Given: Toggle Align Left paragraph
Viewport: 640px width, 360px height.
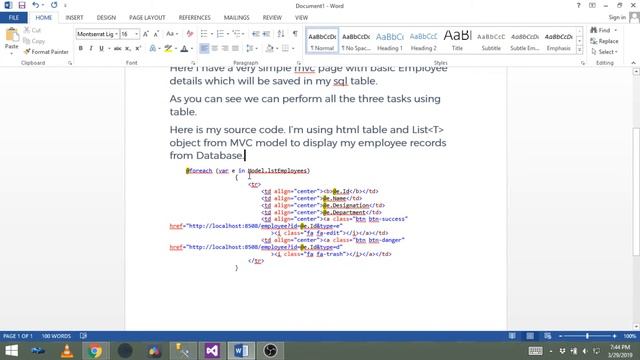Looking at the screenshot, I should click(x=204, y=49).
